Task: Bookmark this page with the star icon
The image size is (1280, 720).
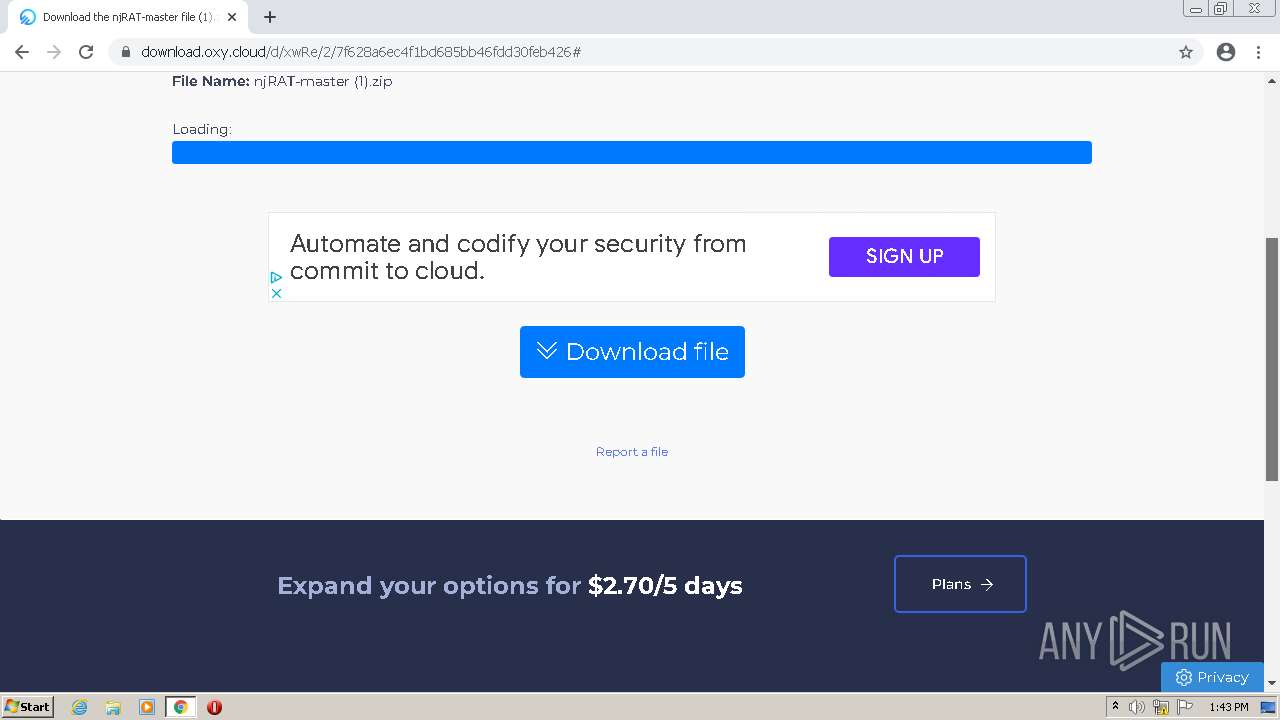Action: (x=1186, y=52)
